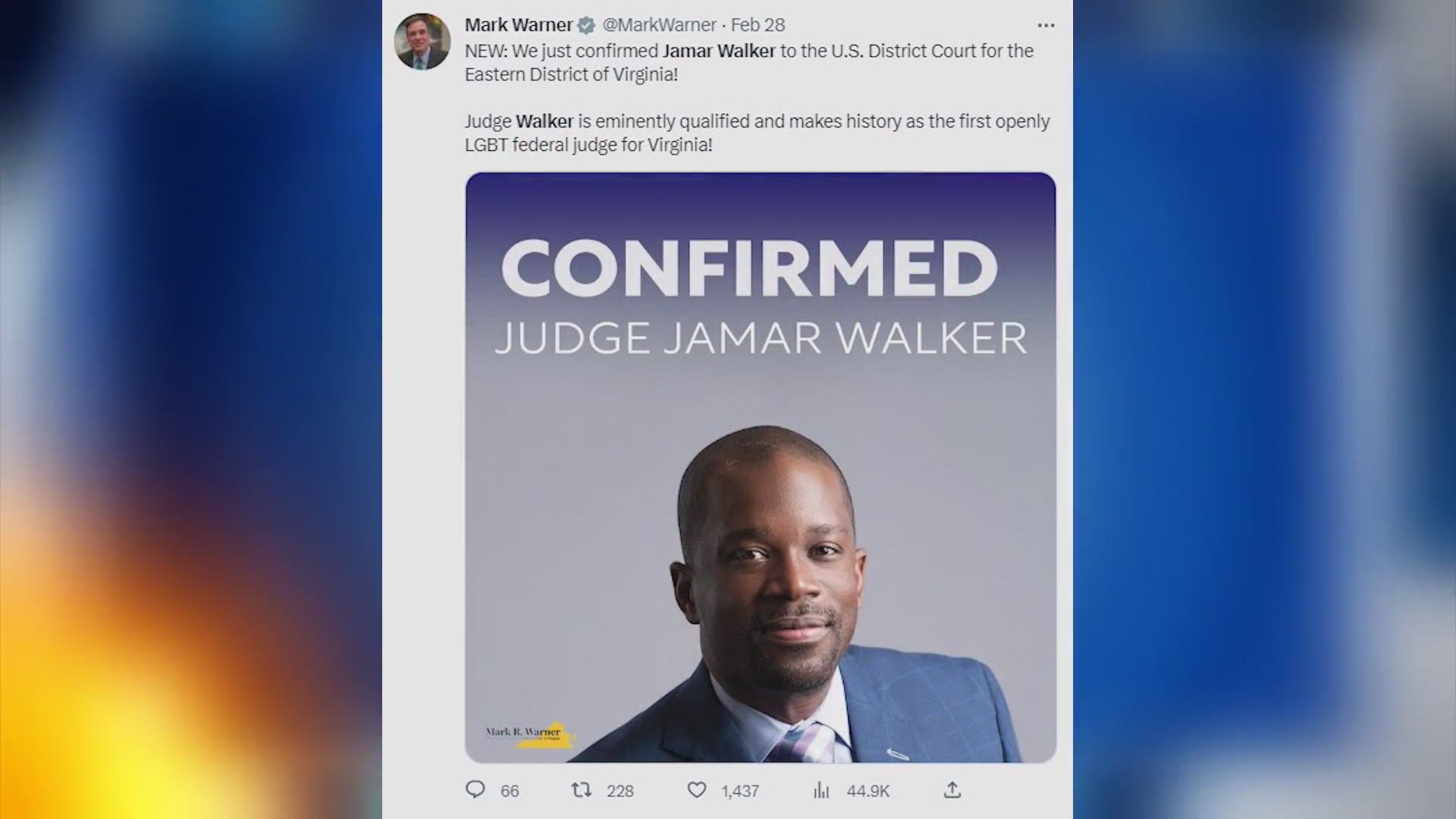Click the 1,437 likes count
This screenshot has width=1456, height=819.
click(x=740, y=791)
